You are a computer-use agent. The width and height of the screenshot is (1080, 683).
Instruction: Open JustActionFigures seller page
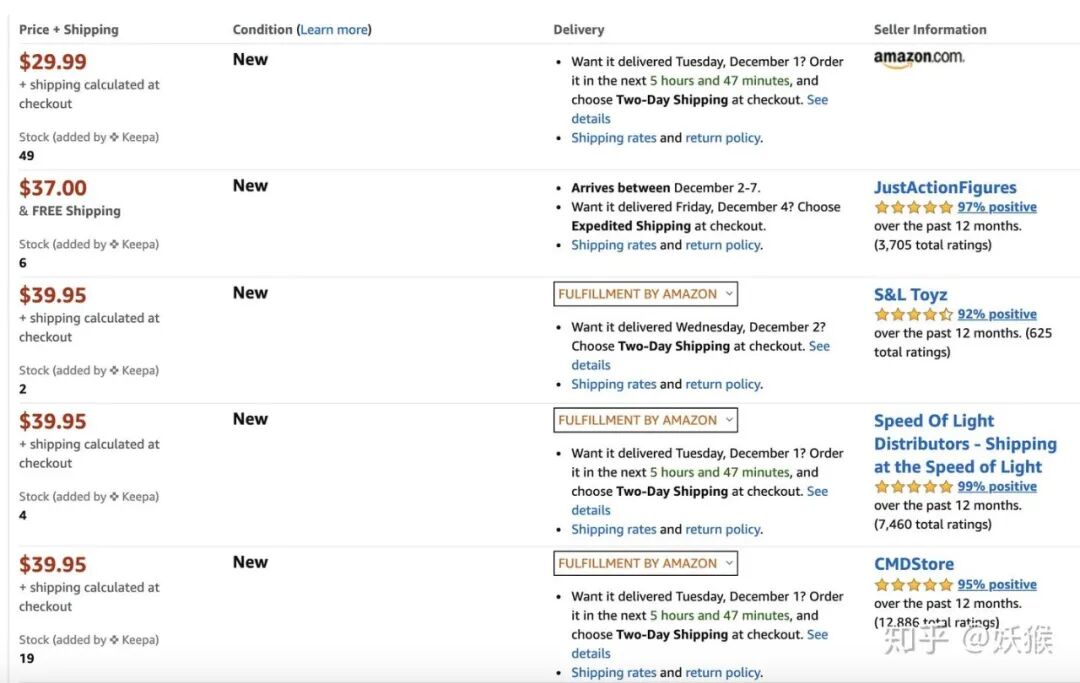[945, 187]
